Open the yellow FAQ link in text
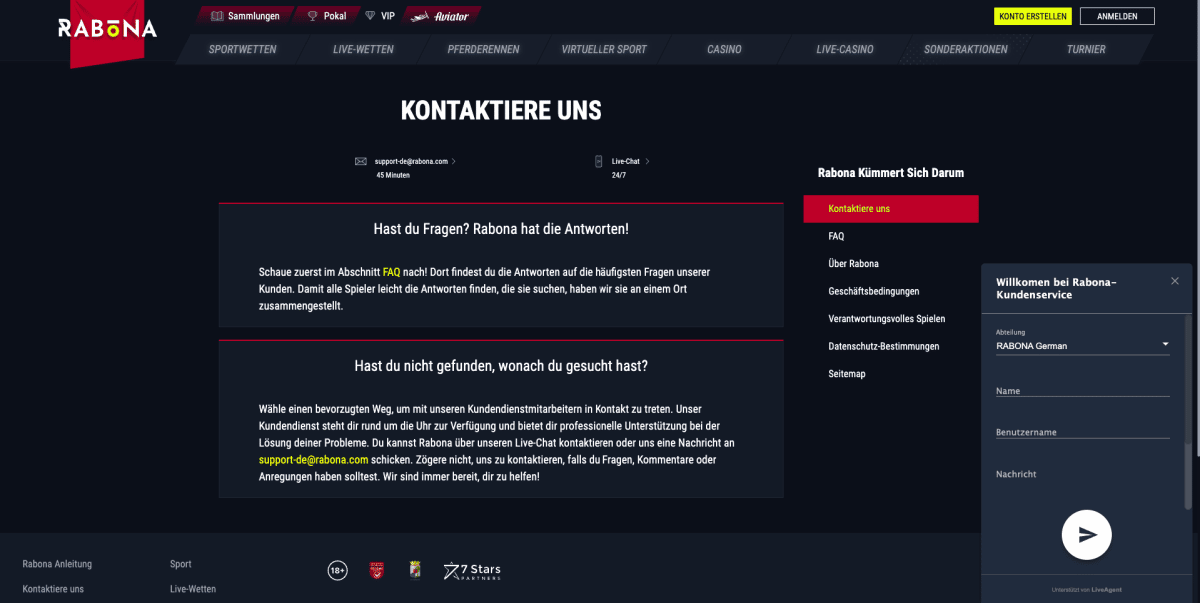 coord(391,272)
